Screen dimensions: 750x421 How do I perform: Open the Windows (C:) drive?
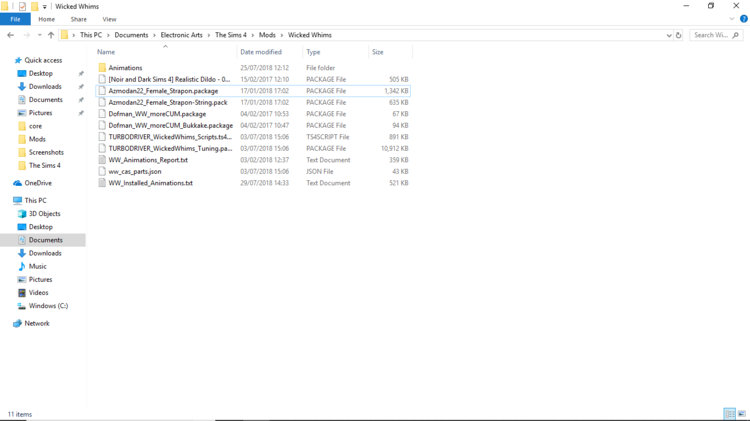48,306
